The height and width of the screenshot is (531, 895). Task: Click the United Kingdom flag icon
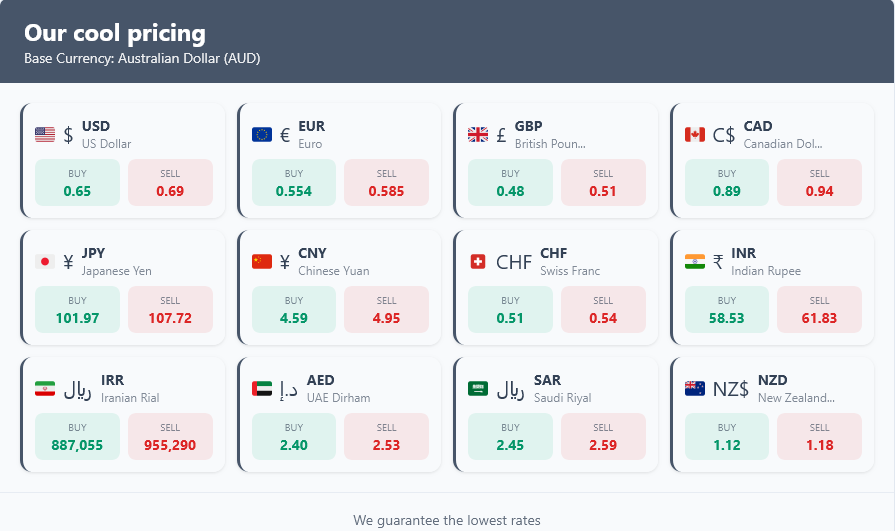478,134
